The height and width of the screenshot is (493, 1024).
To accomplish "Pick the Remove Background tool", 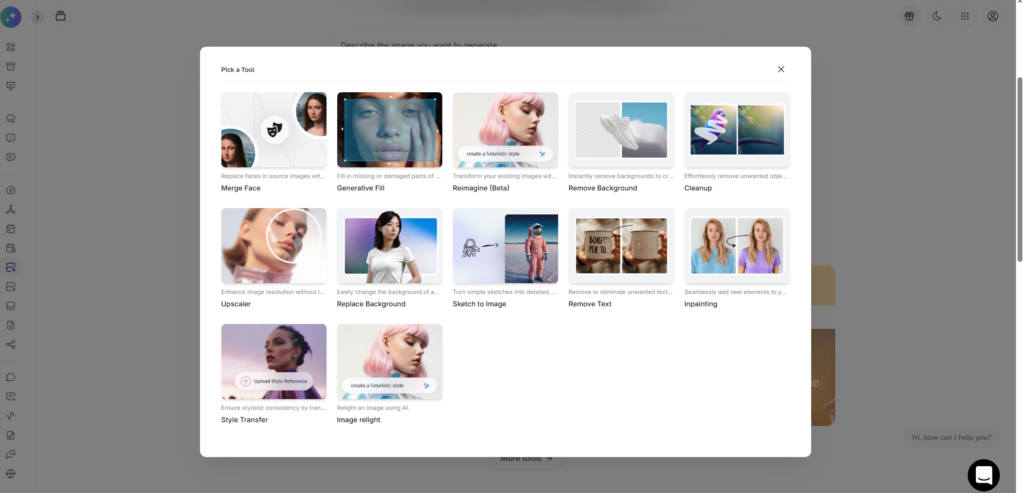I will (x=621, y=130).
